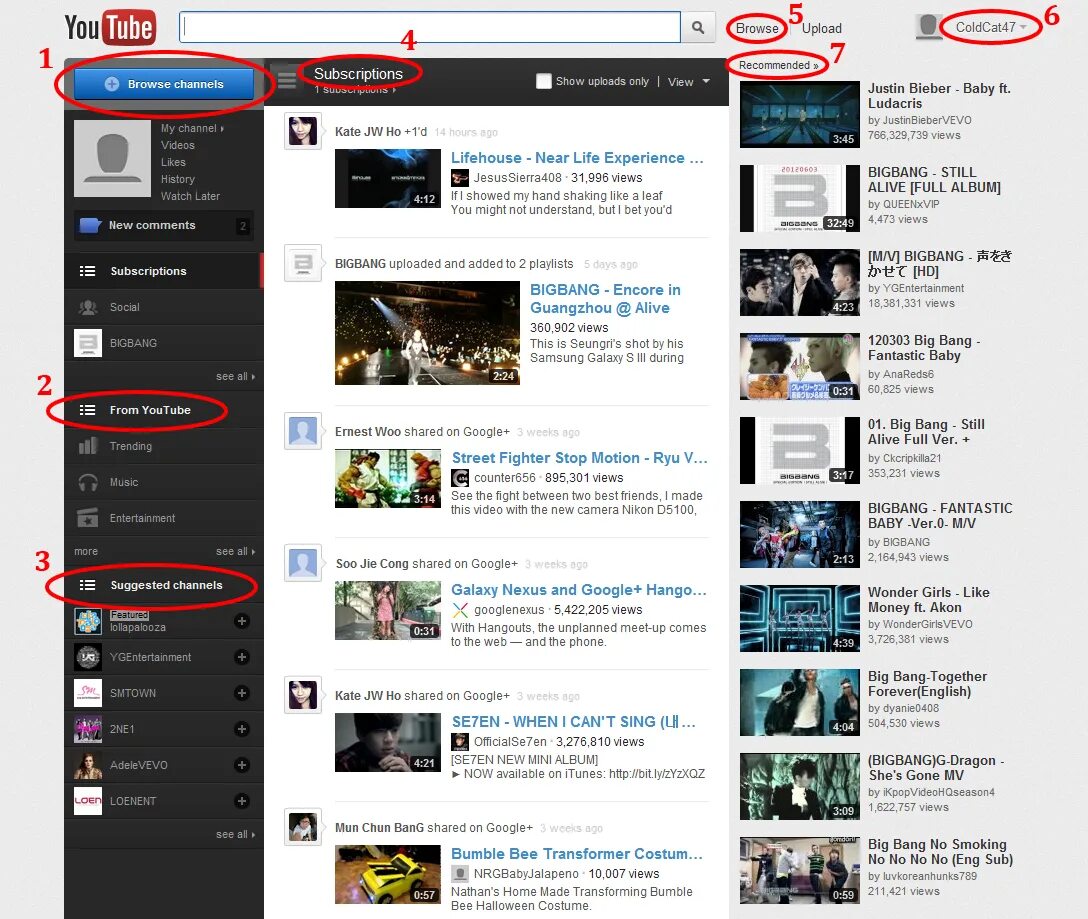Screen dimensions: 1088x919
Task: Open History from profile menu
Action: (x=178, y=179)
